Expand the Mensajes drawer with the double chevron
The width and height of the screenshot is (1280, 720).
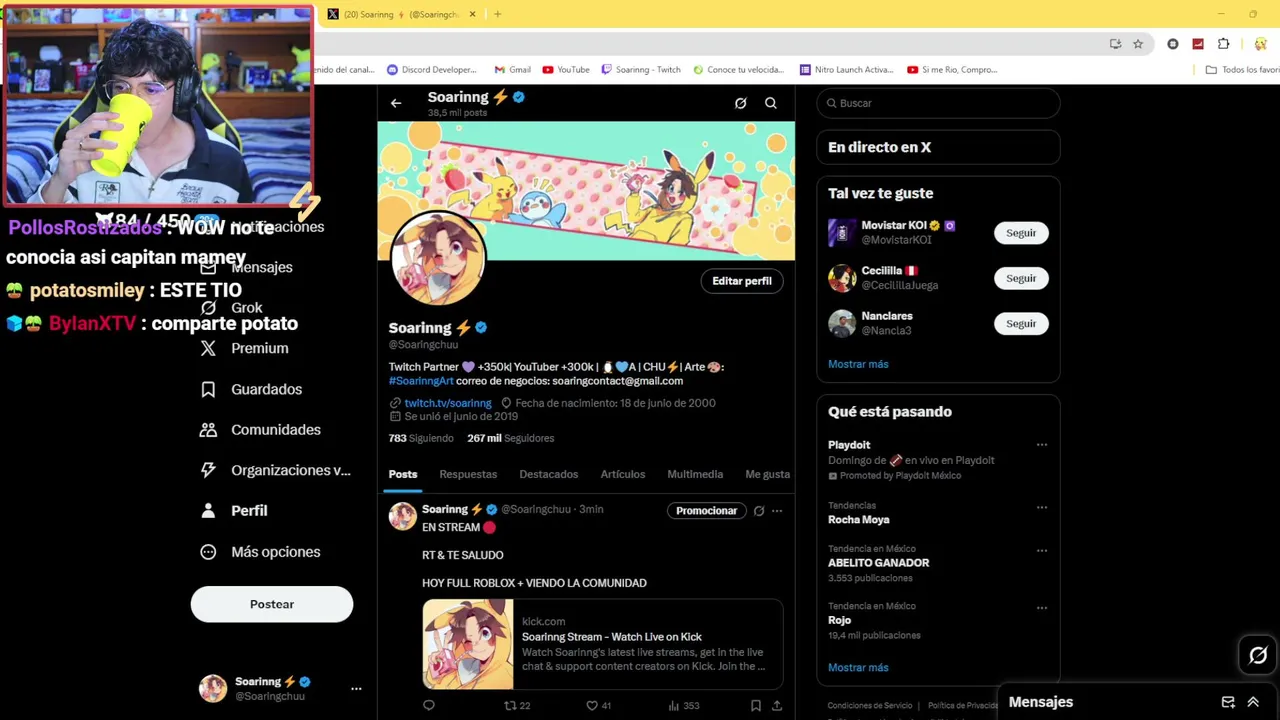point(1253,702)
